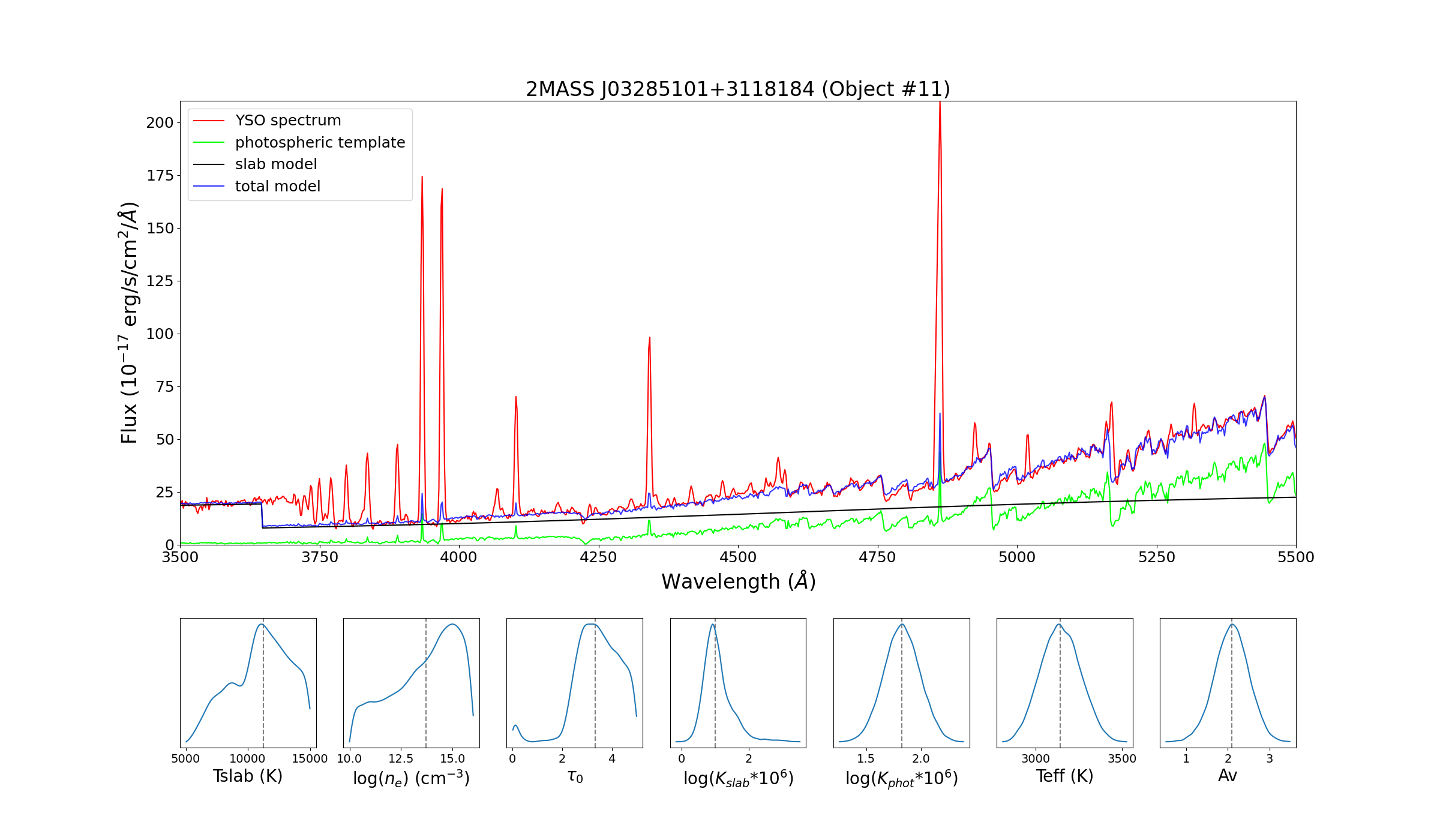
Task: Click the 4500 tick label on wavelength axis
Action: click(737, 557)
